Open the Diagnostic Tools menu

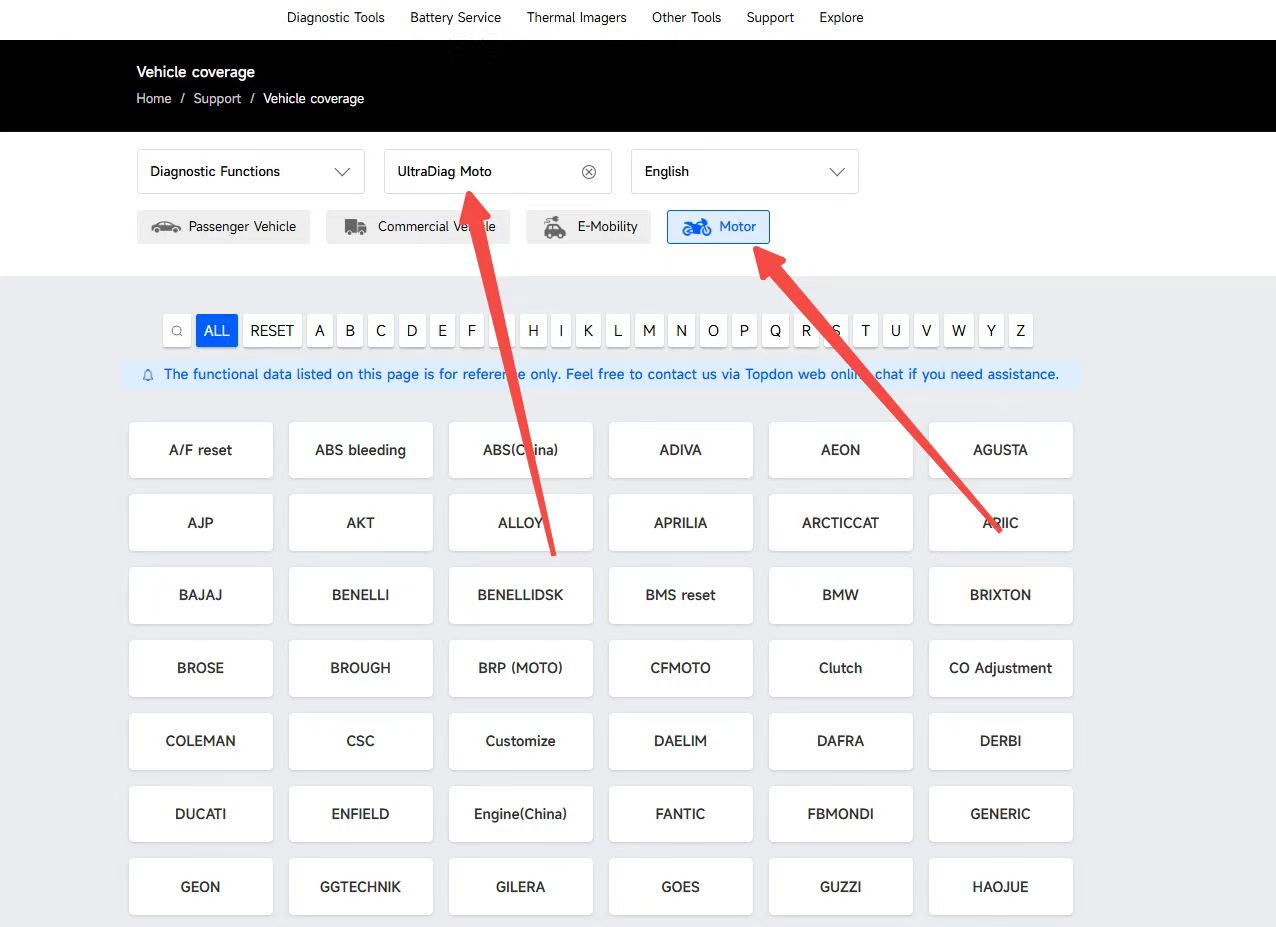pos(336,18)
